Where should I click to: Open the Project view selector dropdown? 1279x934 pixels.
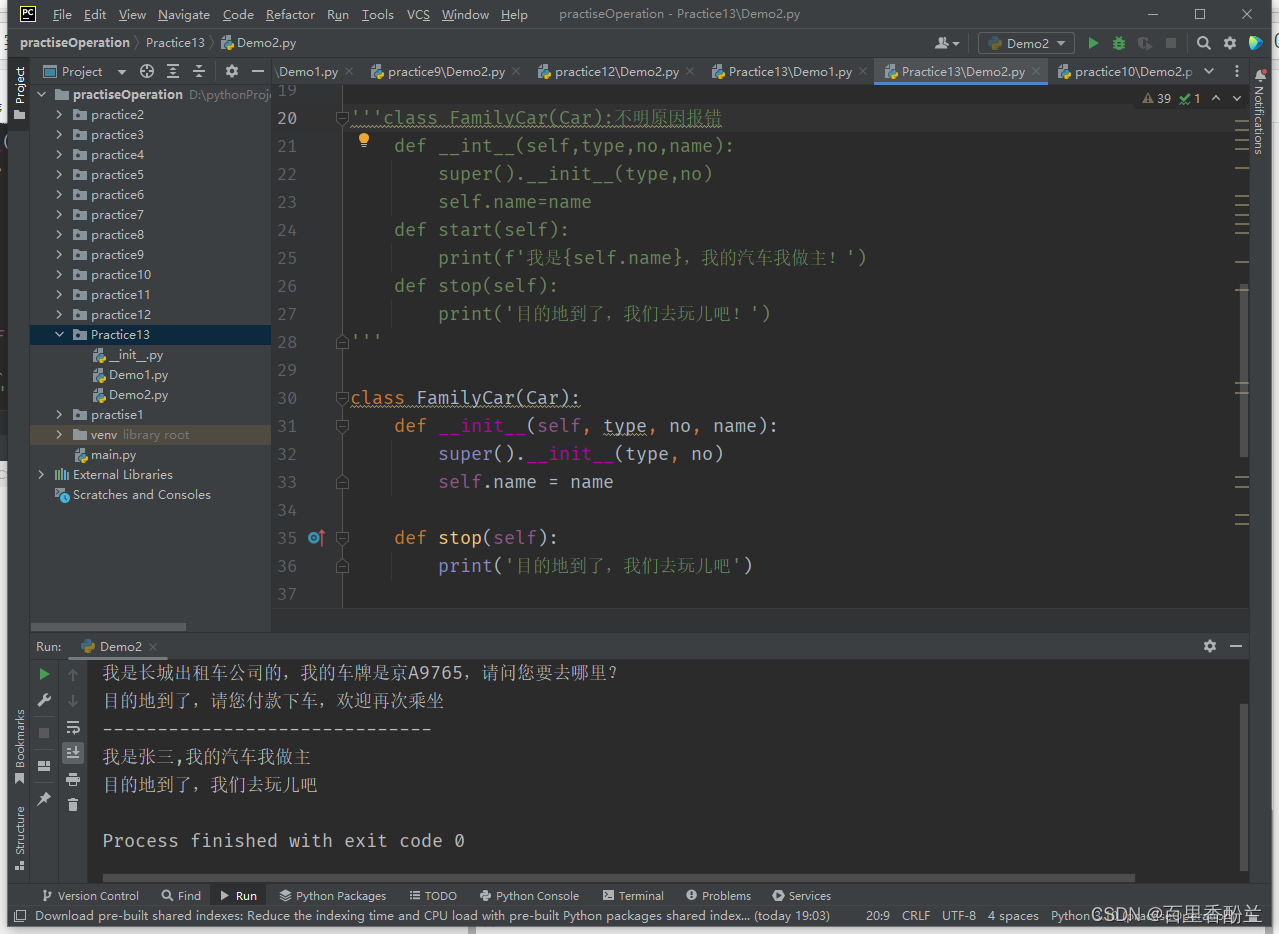[x=86, y=71]
